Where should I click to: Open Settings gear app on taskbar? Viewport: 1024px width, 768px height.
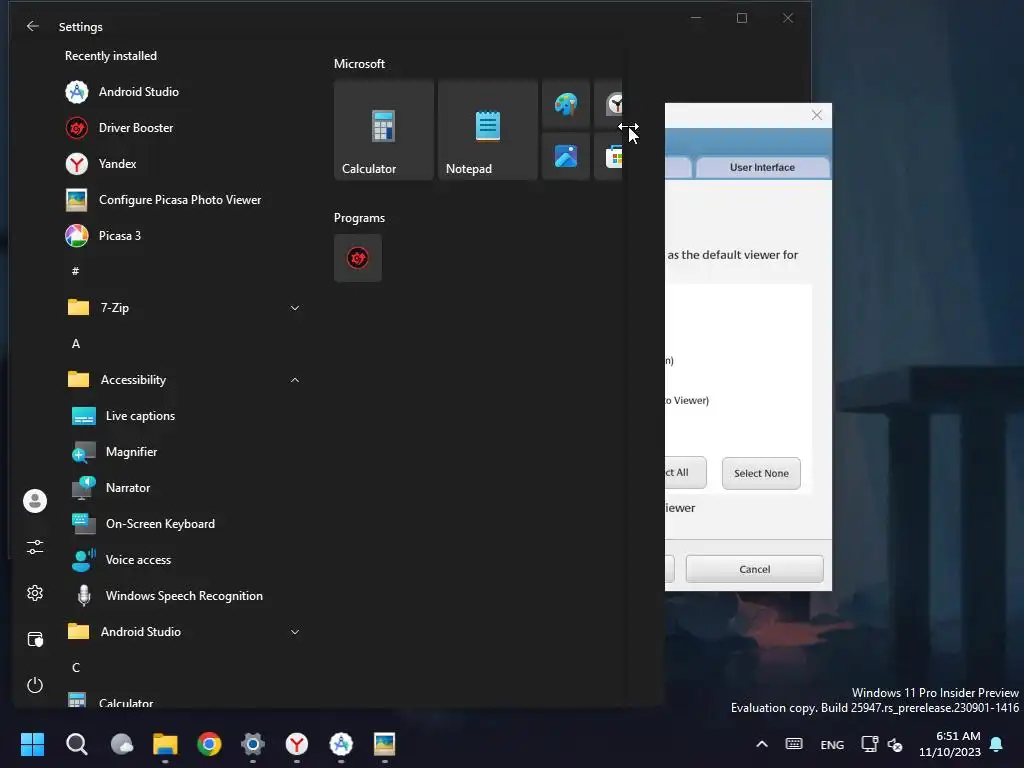[x=253, y=744]
